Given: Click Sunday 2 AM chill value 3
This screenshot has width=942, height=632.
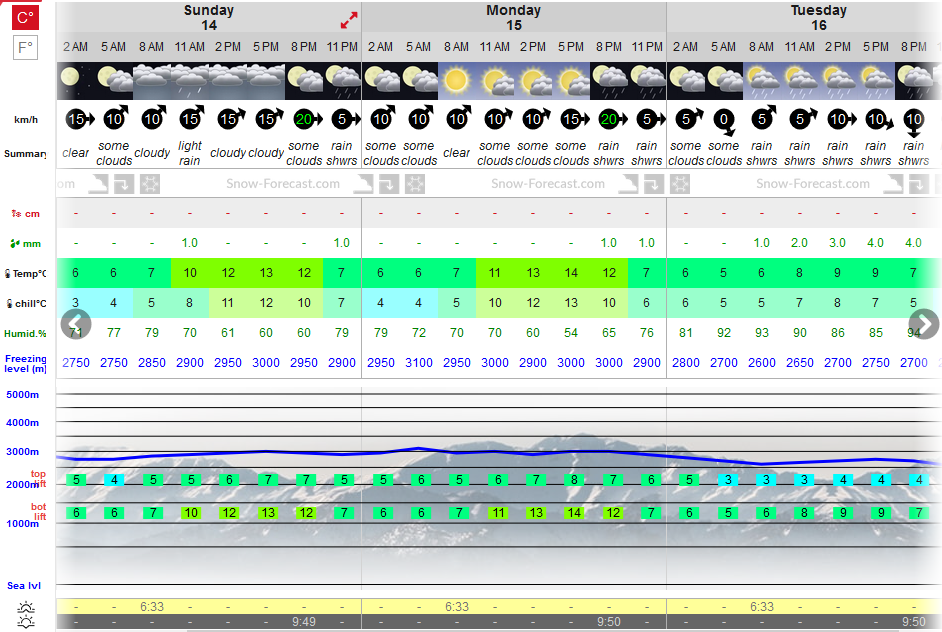Looking at the screenshot, I should (x=76, y=303).
